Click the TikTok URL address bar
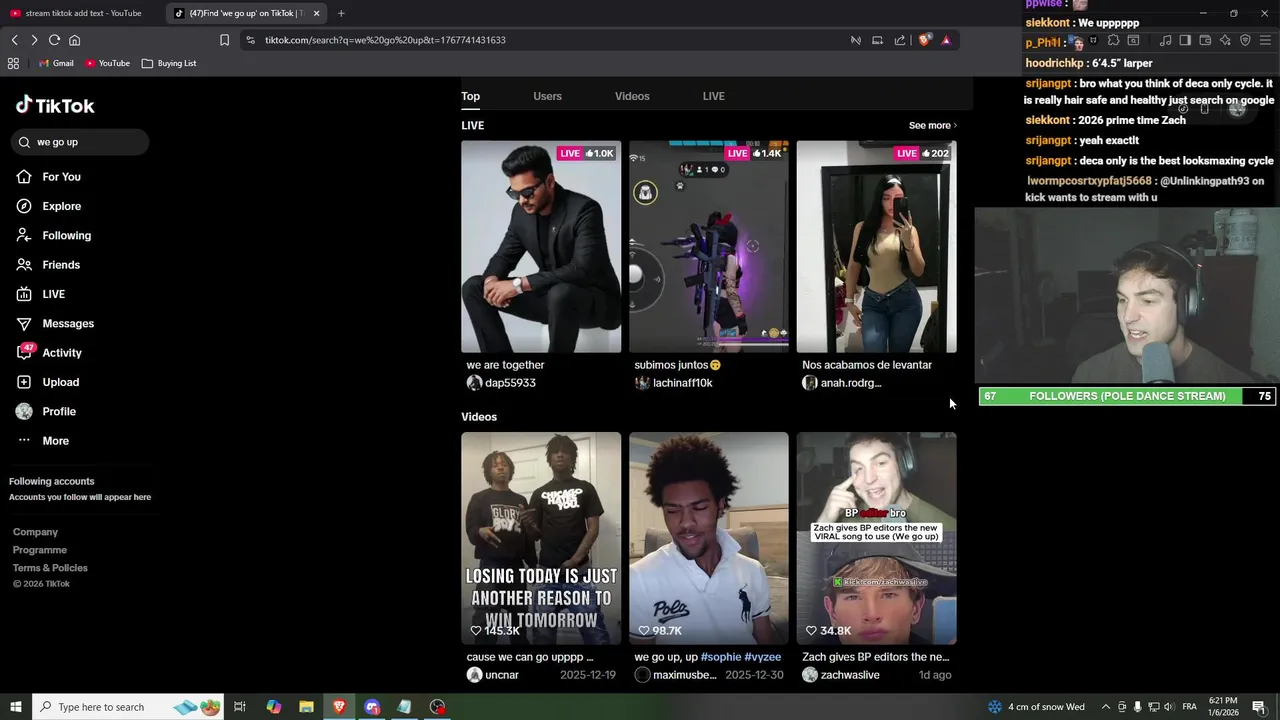The width and height of the screenshot is (1280, 720). (x=540, y=40)
